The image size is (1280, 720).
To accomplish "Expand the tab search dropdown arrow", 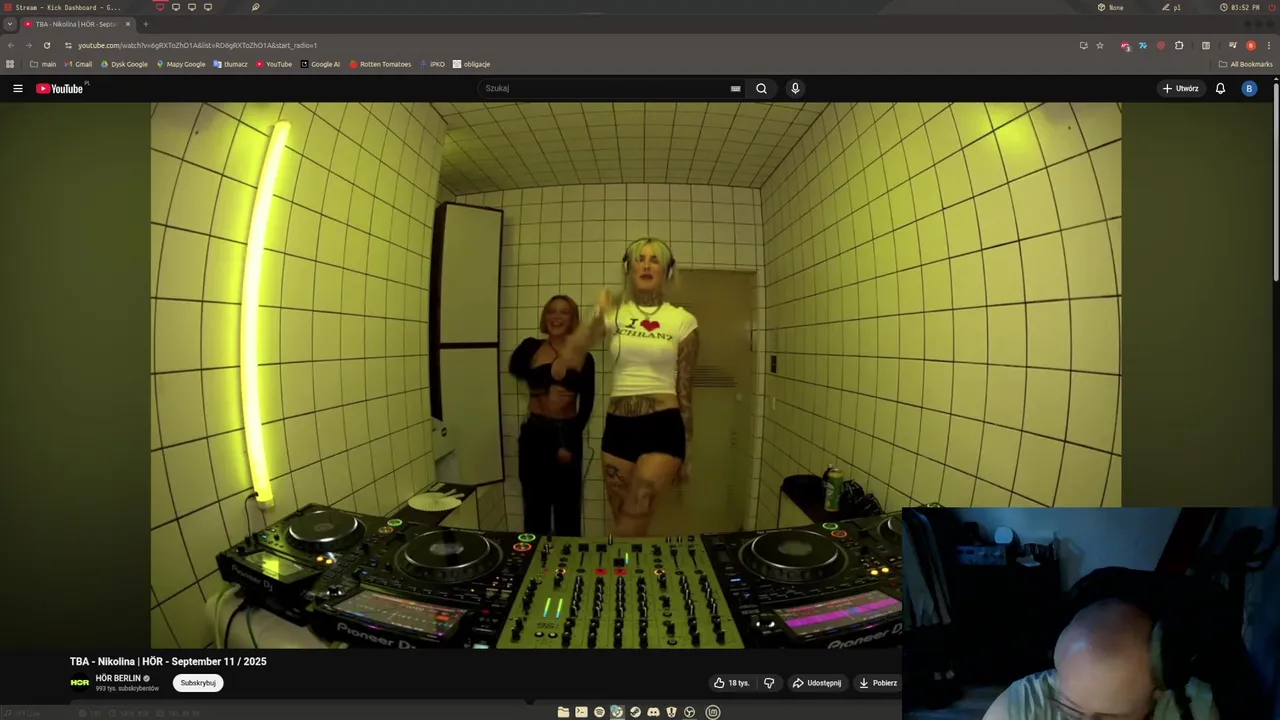I will click(9, 24).
